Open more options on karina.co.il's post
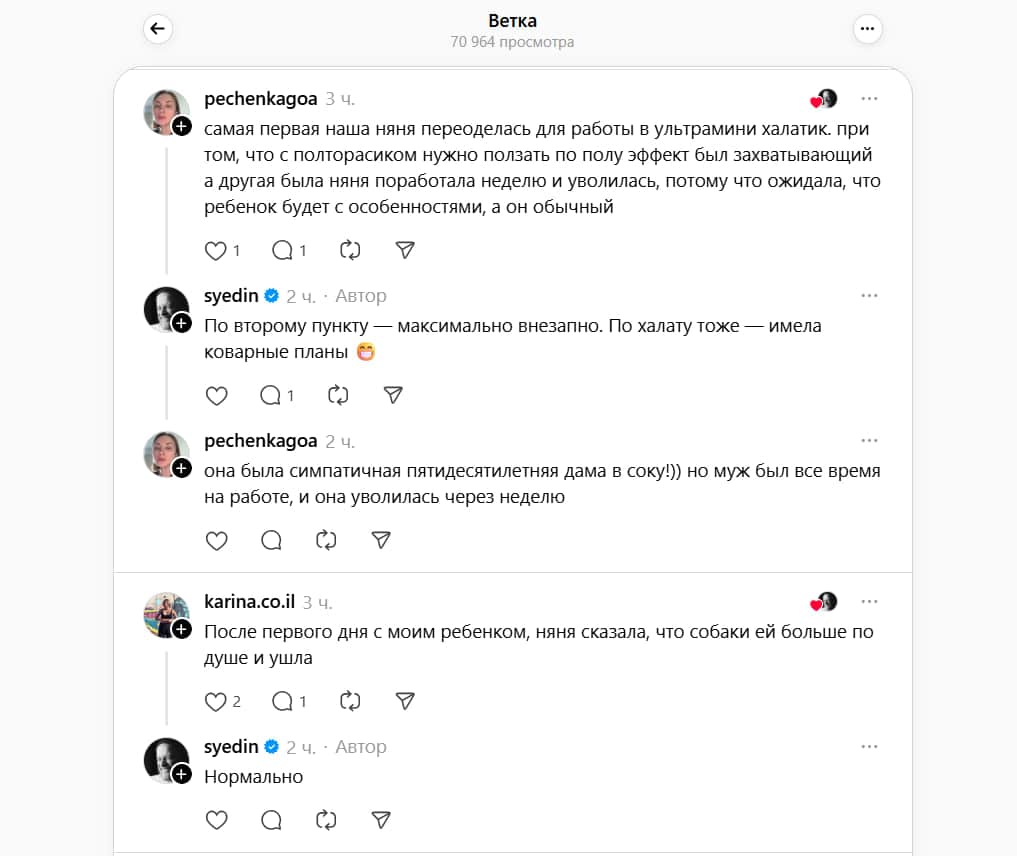Image resolution: width=1017 pixels, height=856 pixels. [869, 602]
